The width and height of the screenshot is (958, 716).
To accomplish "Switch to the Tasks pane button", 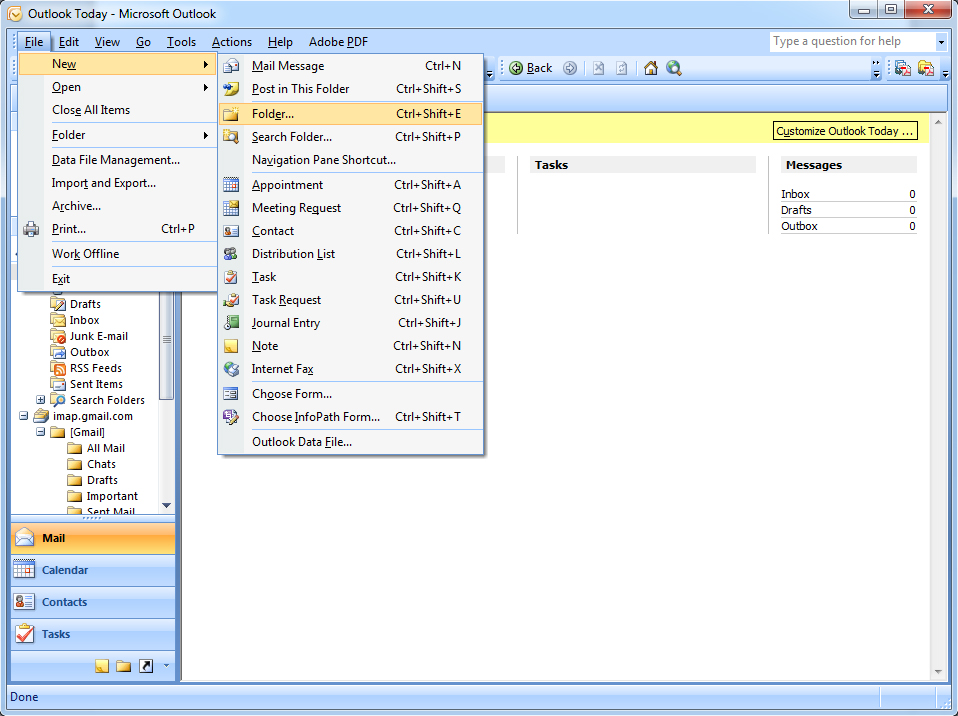I will point(93,634).
